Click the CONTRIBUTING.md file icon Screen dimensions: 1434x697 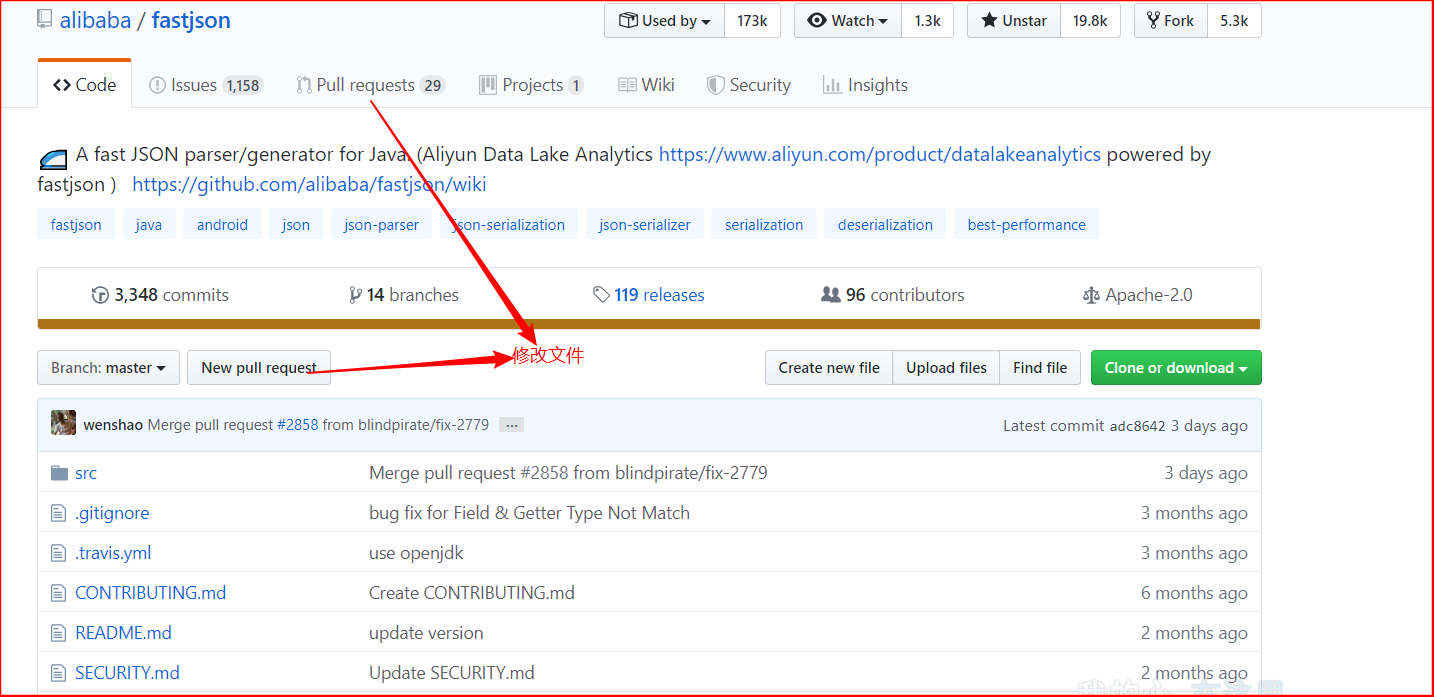(x=58, y=593)
